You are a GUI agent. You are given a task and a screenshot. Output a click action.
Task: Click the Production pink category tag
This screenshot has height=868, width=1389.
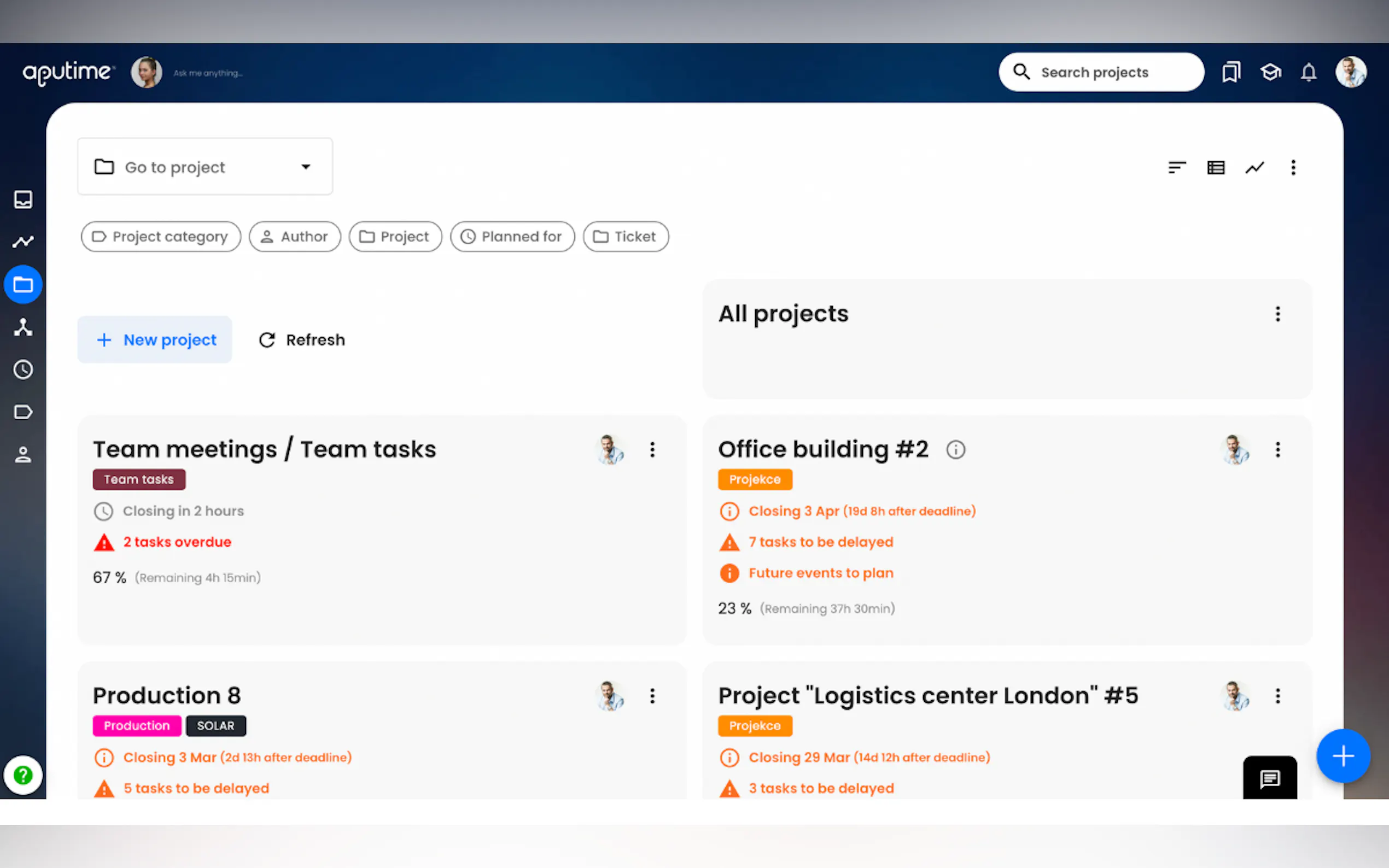pos(137,726)
